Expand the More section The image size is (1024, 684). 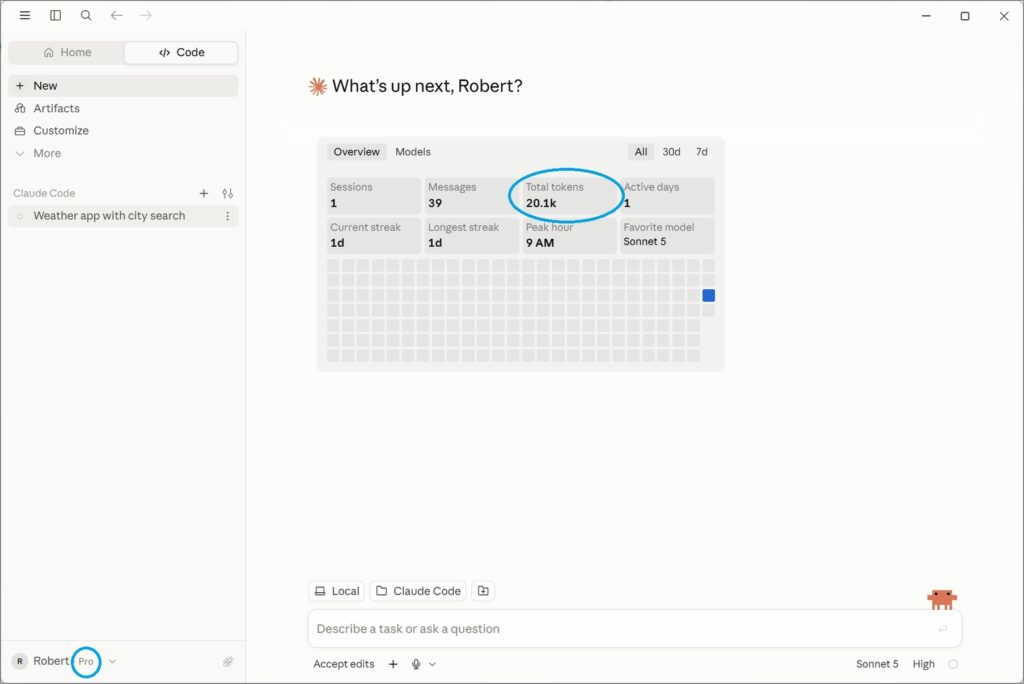(x=123, y=153)
